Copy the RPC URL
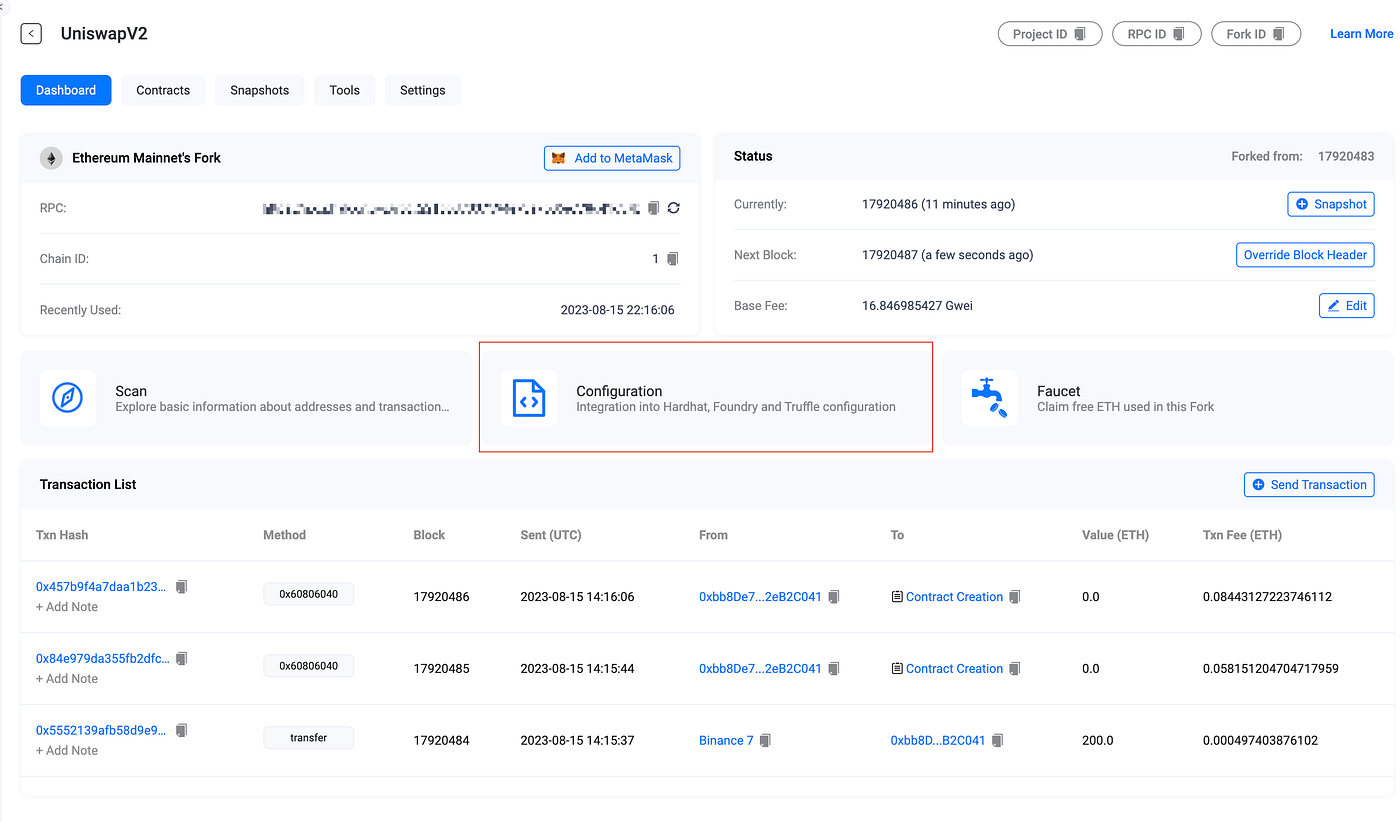This screenshot has height=822, width=1400. tap(653, 208)
